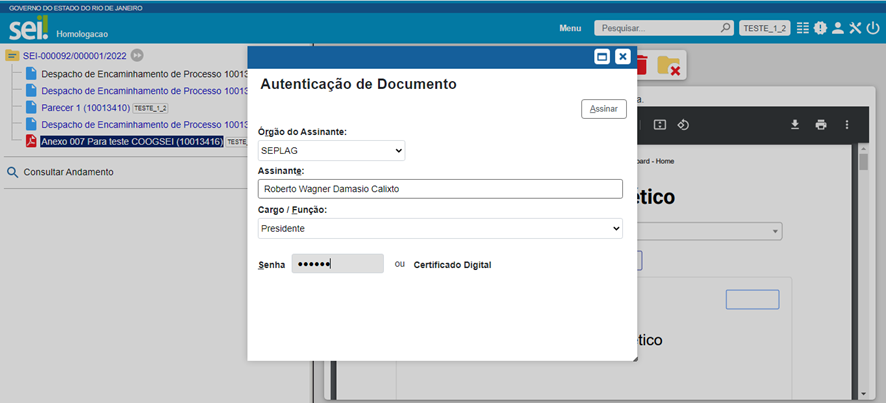Click the power logout icon
Viewport: 886px width, 403px height.
point(873,28)
